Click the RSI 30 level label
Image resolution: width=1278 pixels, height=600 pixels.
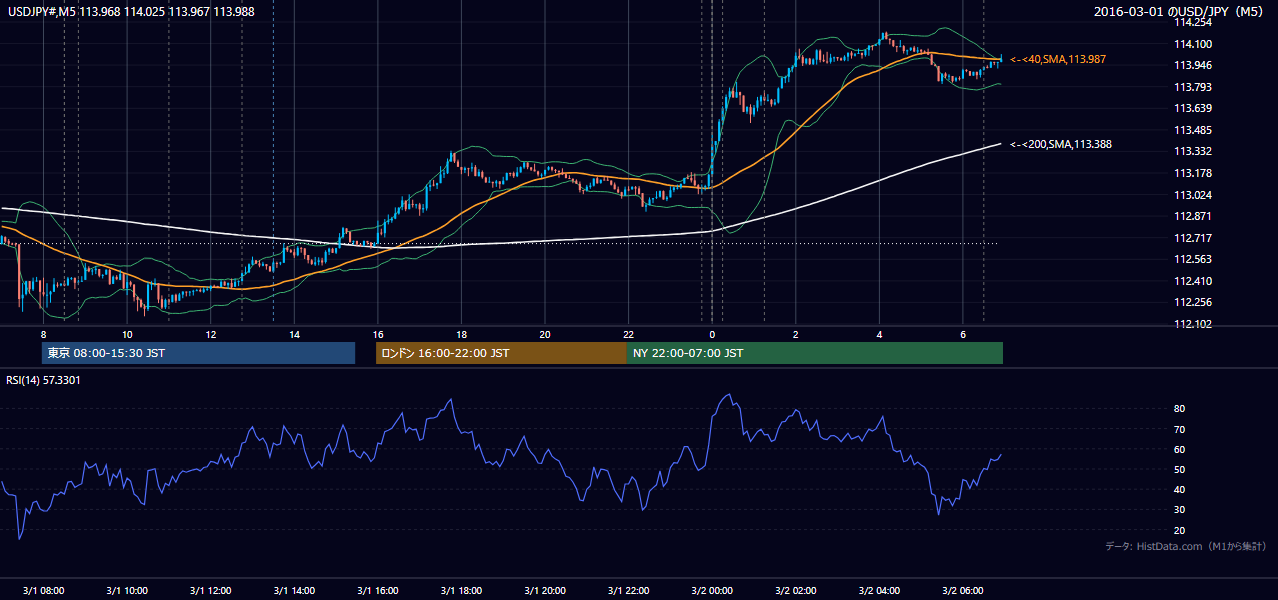tap(1179, 509)
